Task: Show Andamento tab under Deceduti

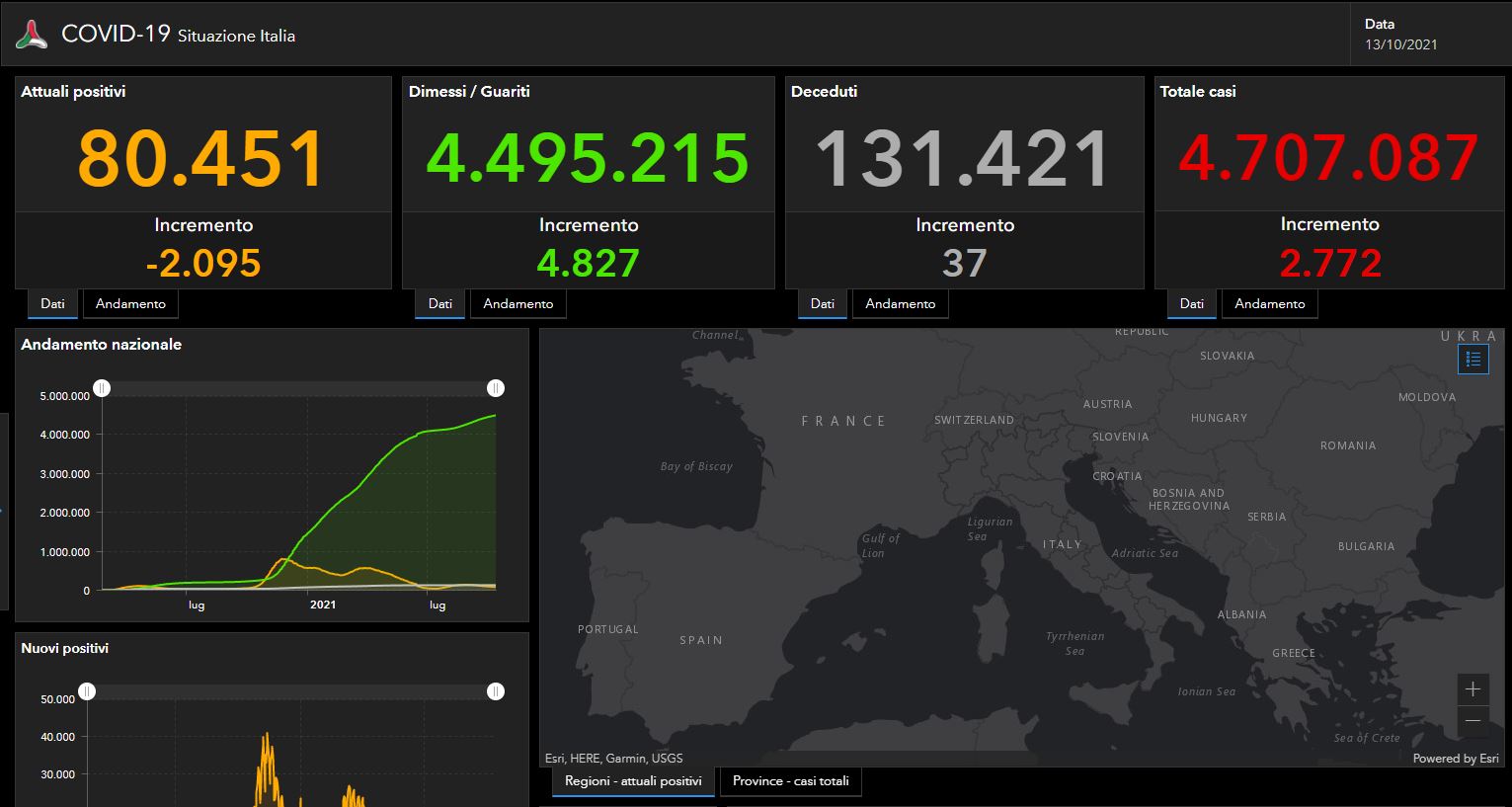Action: coord(900,303)
